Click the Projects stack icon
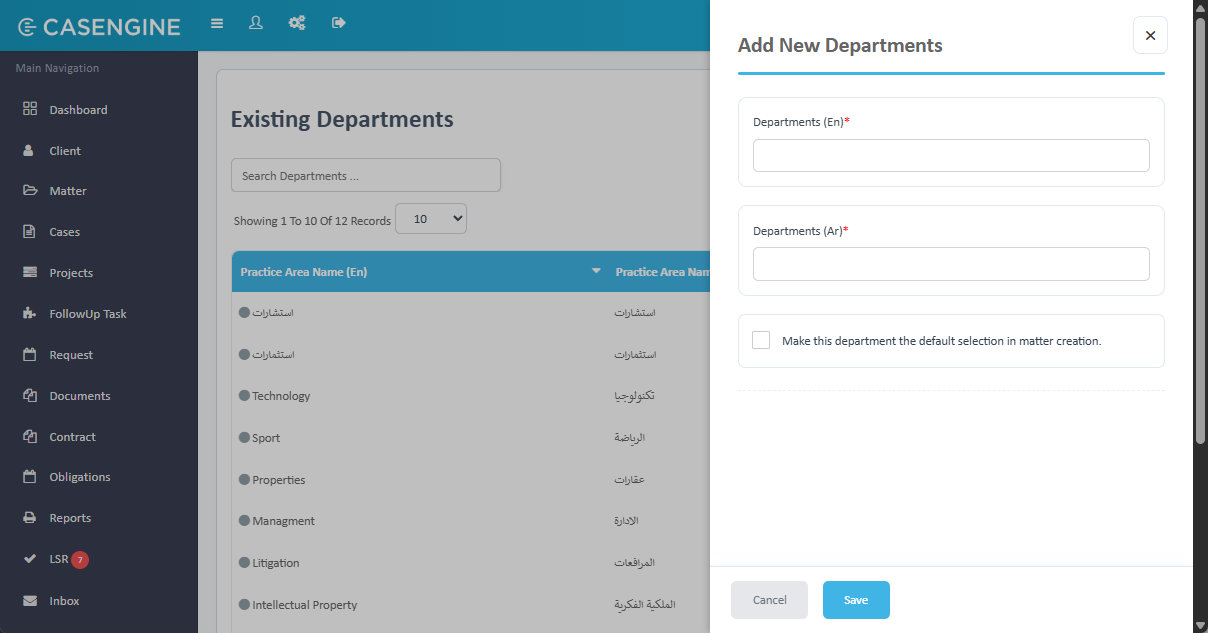Screen dimensions: 1208x633 30,272
